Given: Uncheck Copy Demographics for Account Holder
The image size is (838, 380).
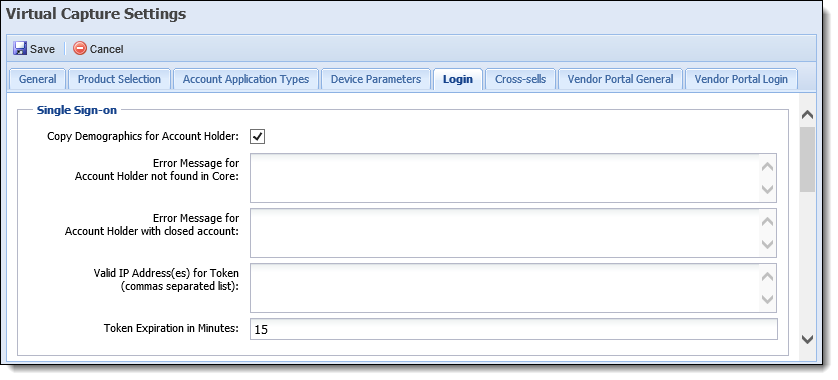Looking at the screenshot, I should click(x=258, y=137).
